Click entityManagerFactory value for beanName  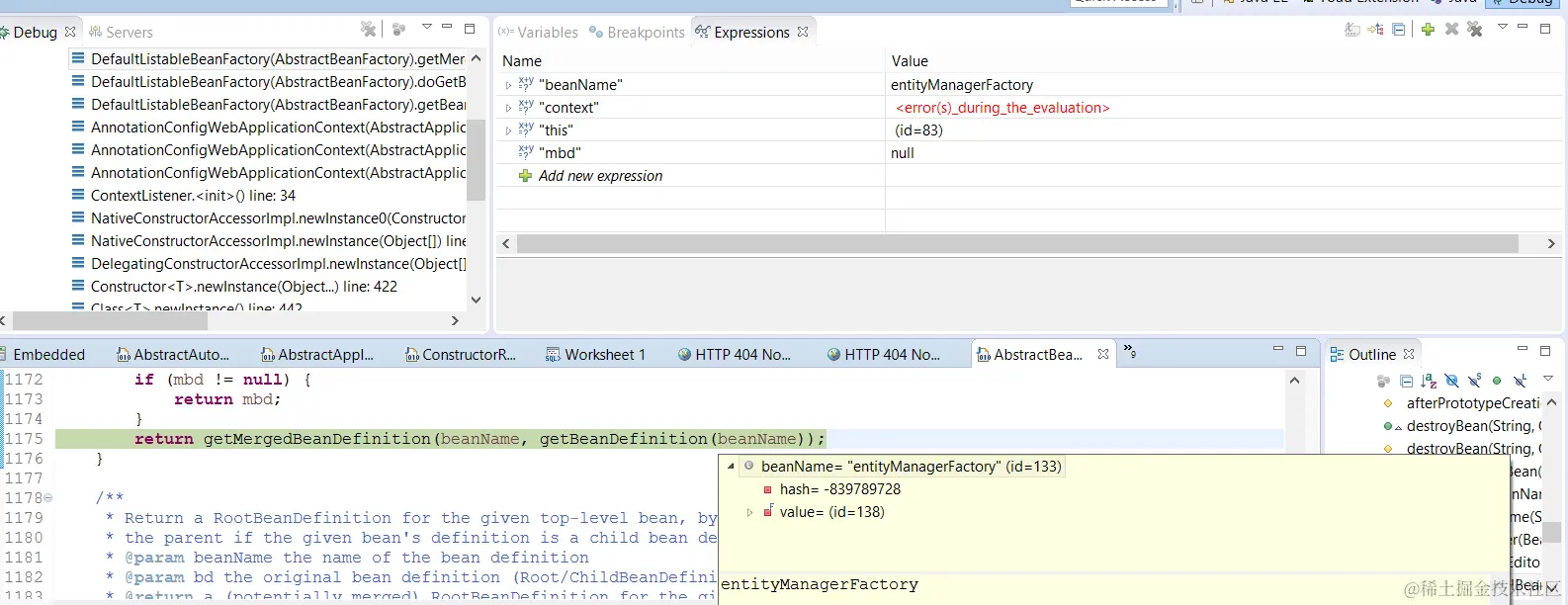[x=962, y=85]
